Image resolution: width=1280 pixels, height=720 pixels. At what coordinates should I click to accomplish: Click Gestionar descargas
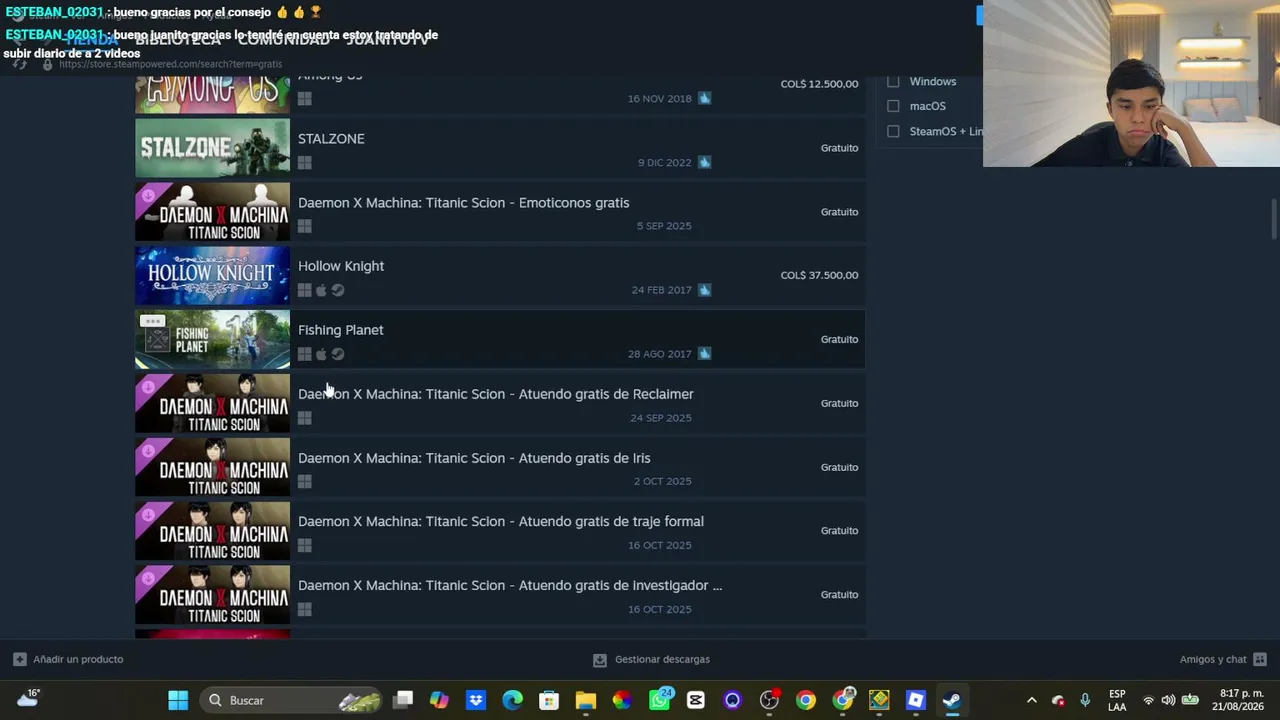662,659
